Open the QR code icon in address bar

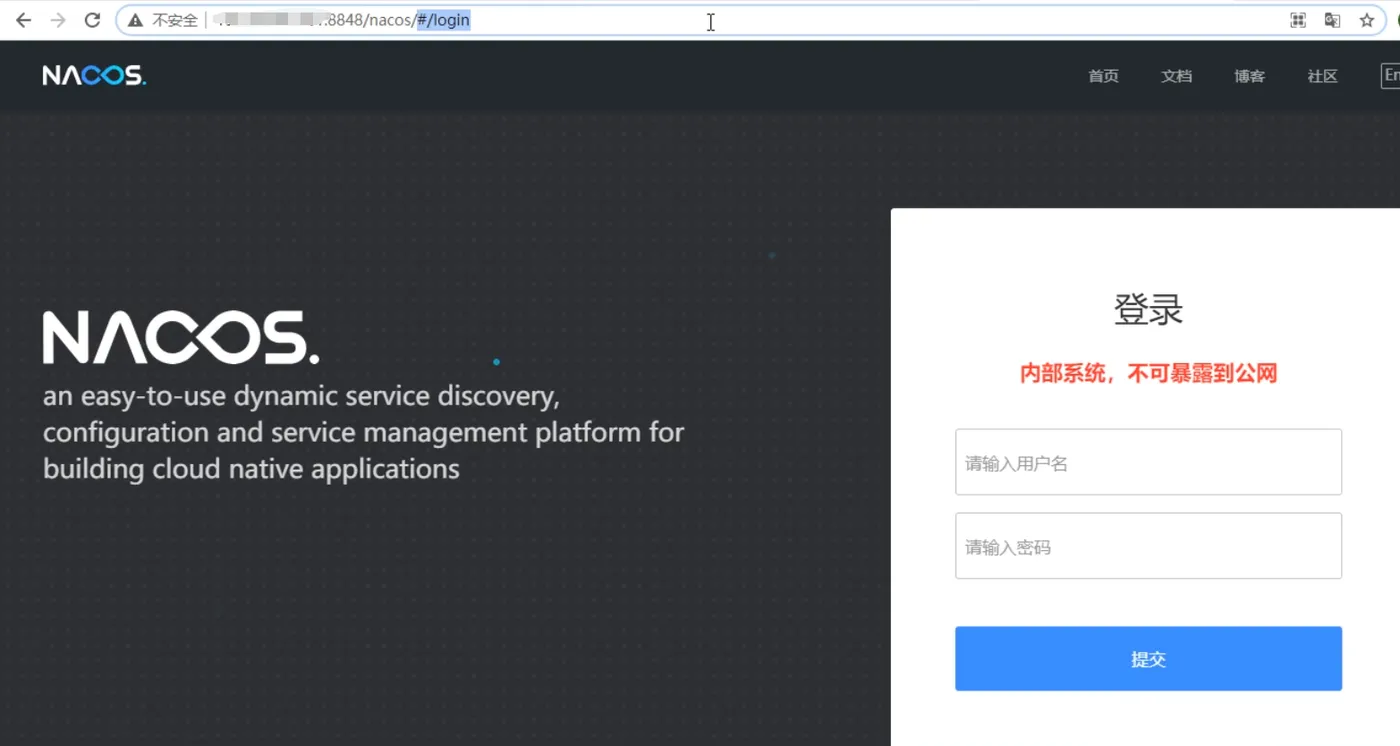(1298, 20)
